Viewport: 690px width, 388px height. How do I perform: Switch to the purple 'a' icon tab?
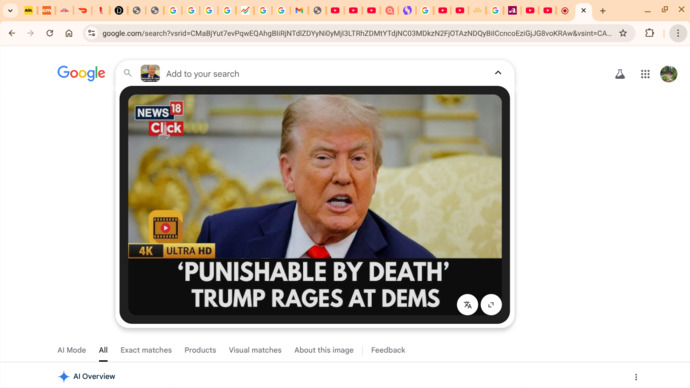[512, 10]
